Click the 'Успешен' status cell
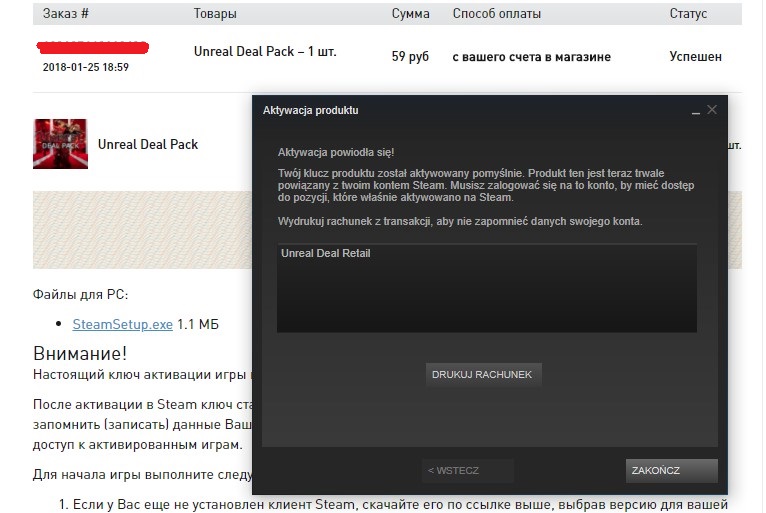Screen dimensions: 766x513 (x=695, y=57)
